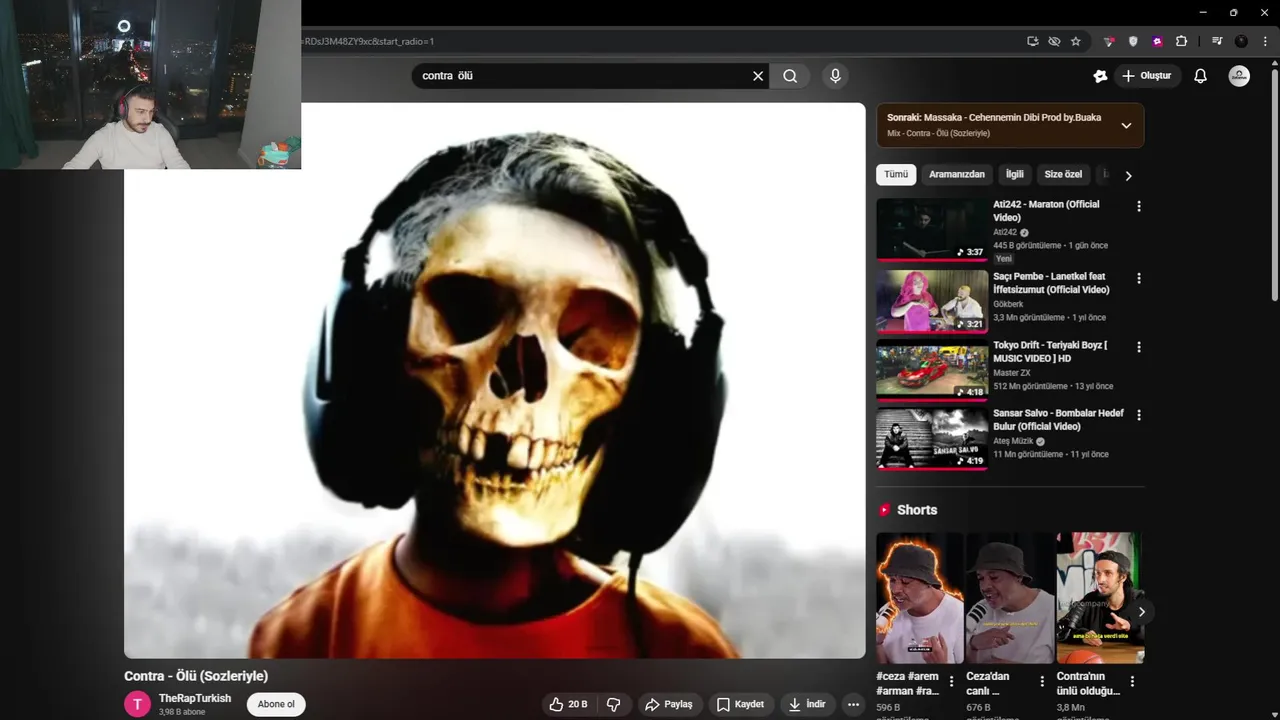Open the Ceza'dan canlı short thumbnail

click(1009, 598)
